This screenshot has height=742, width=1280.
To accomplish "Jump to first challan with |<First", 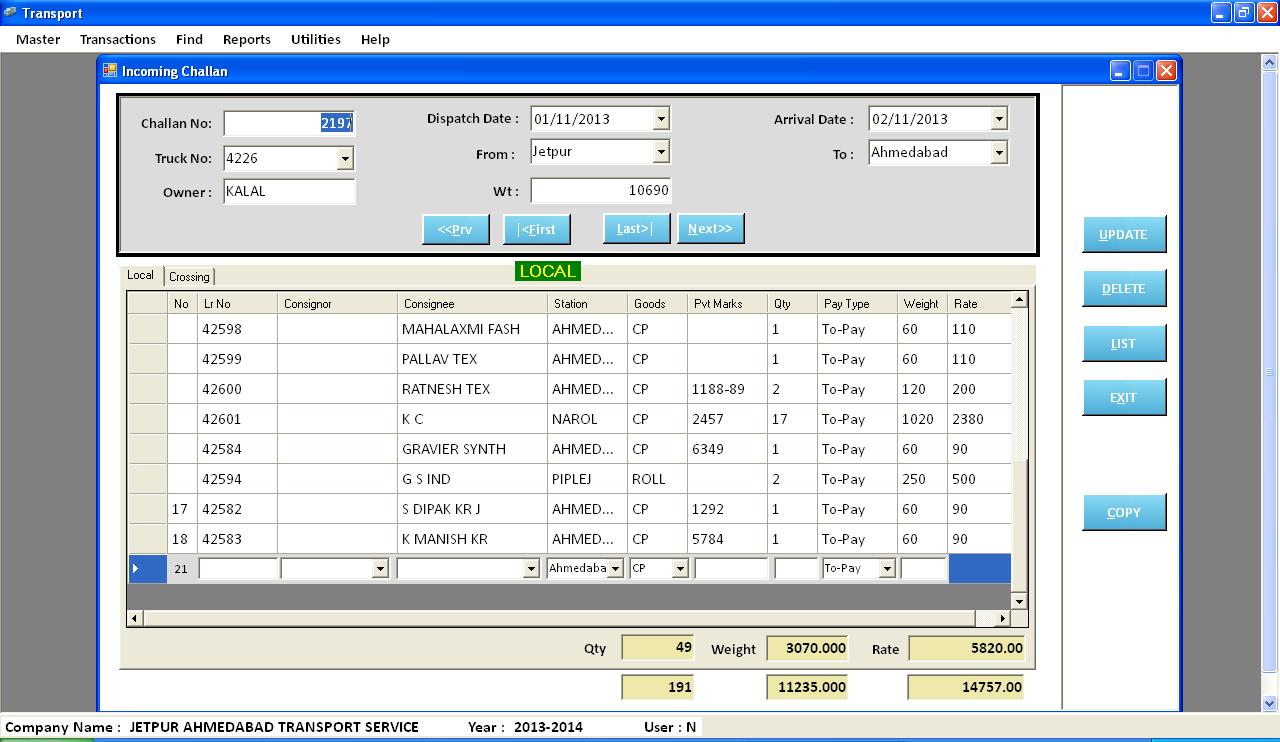I will coord(537,228).
